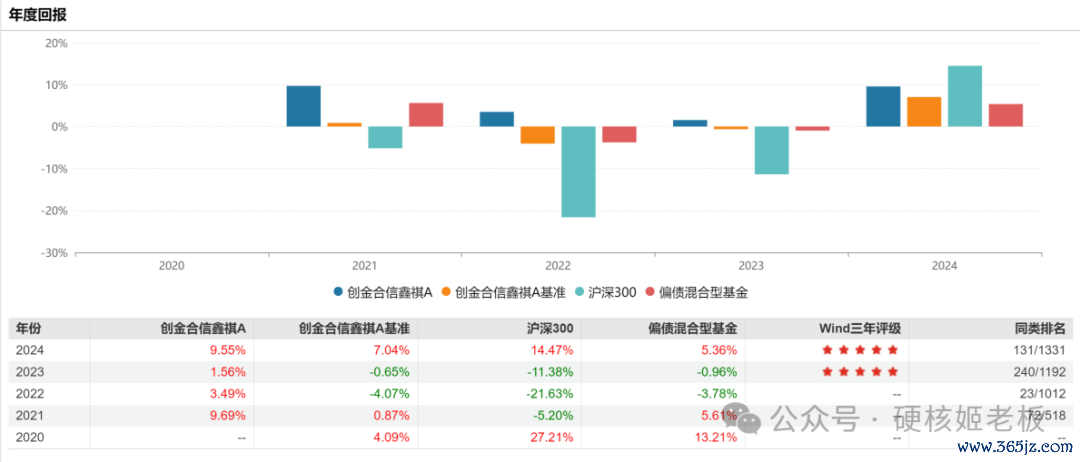Toggle 沪深300 series via legend label
Image resolution: width=1080 pixels, height=462 pixels.
pos(612,293)
